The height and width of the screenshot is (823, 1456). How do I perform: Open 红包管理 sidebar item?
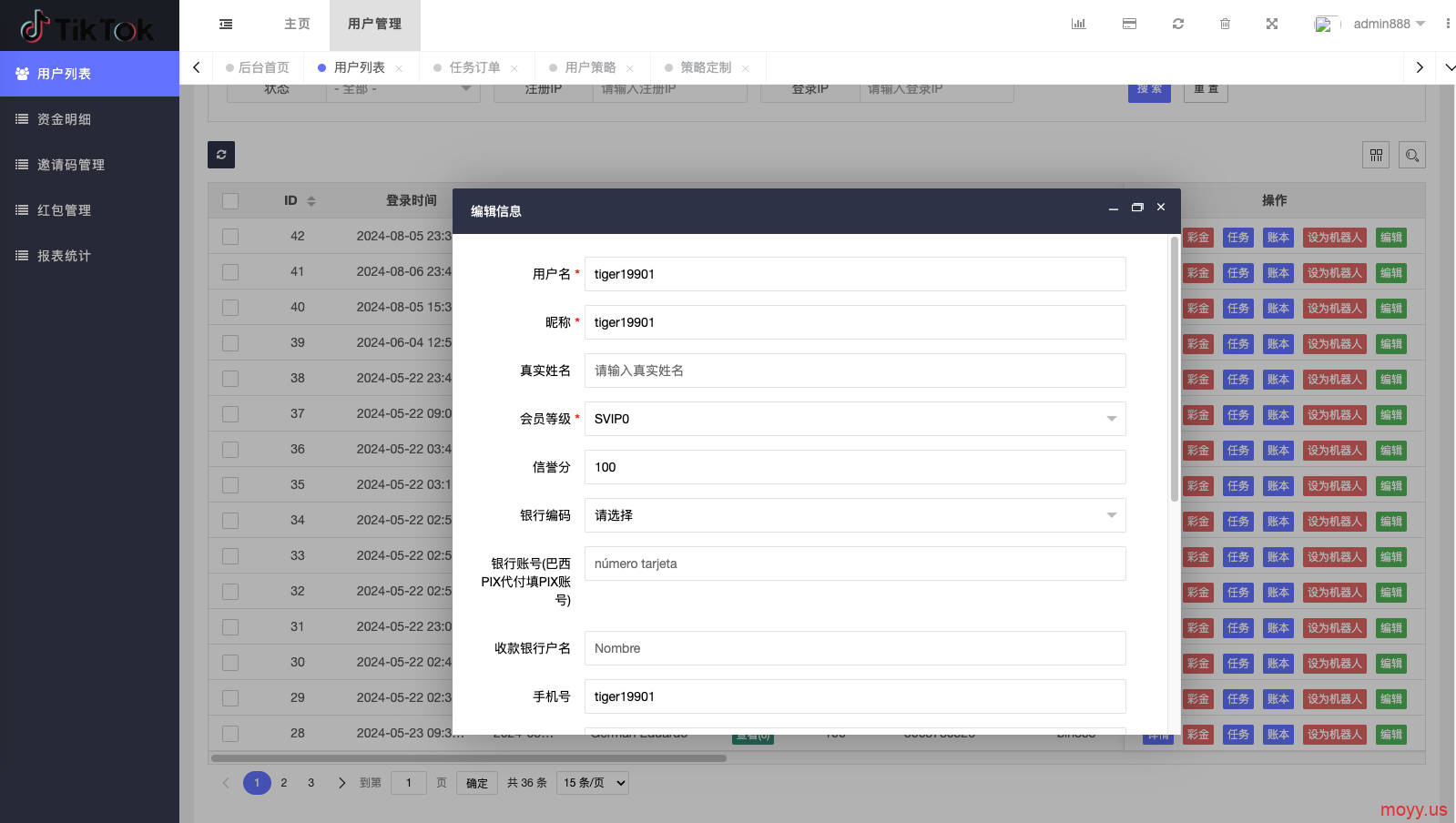[89, 210]
